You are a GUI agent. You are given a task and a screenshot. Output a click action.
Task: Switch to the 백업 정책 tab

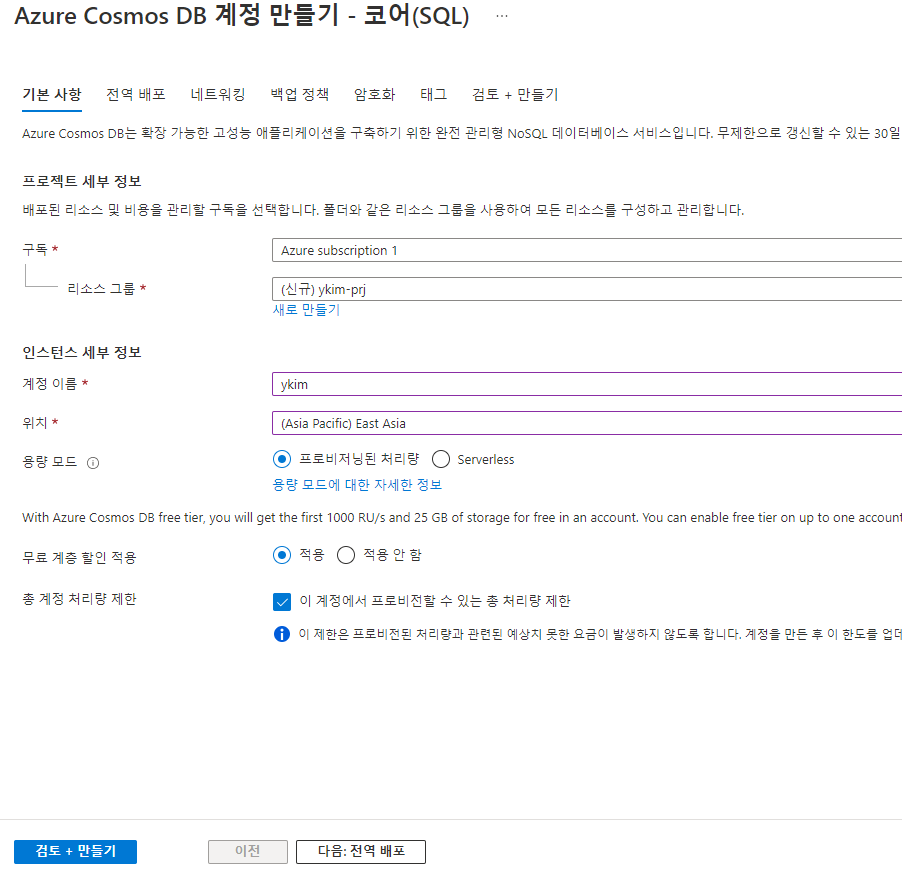click(300, 94)
